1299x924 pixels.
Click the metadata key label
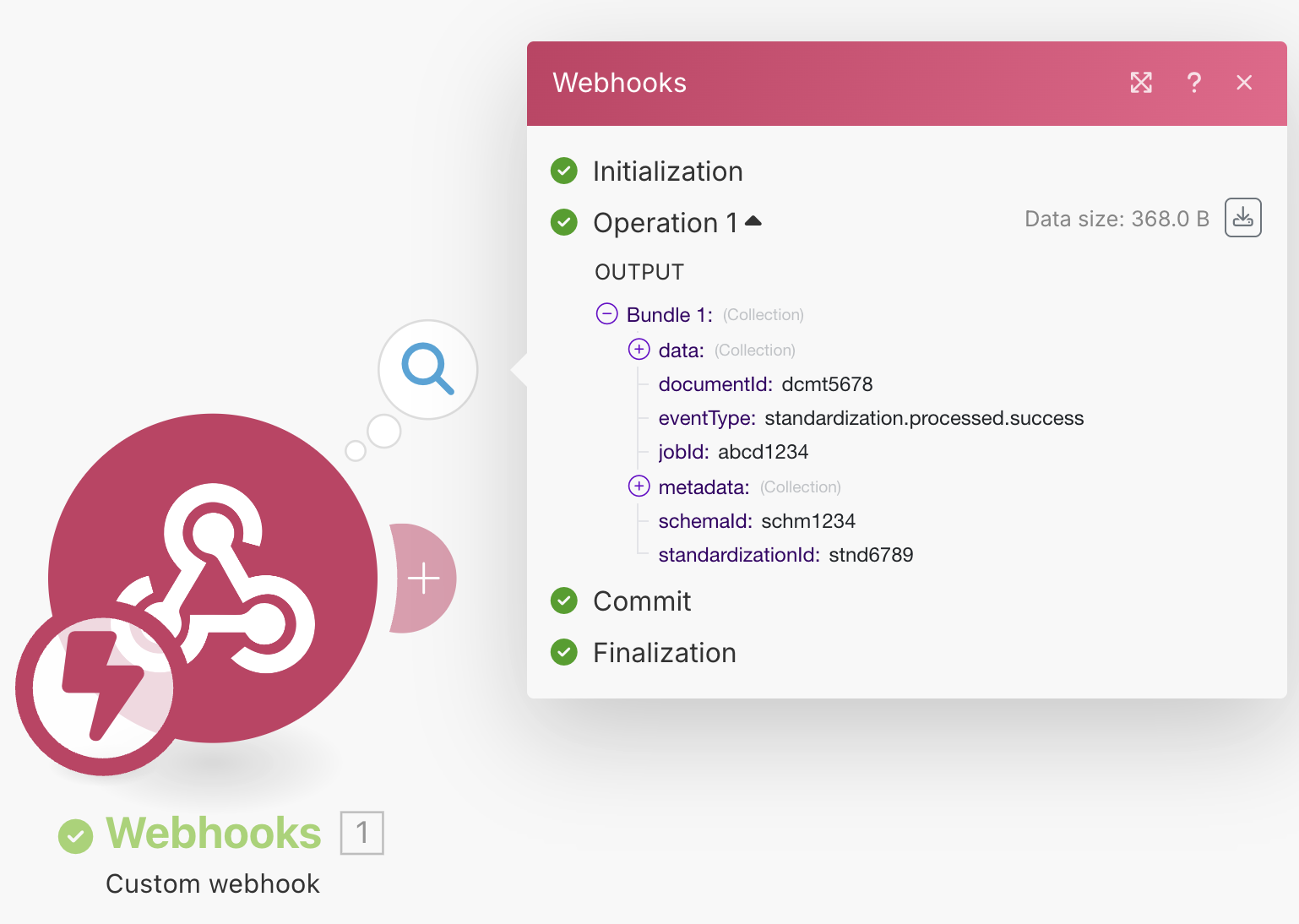pos(704,487)
